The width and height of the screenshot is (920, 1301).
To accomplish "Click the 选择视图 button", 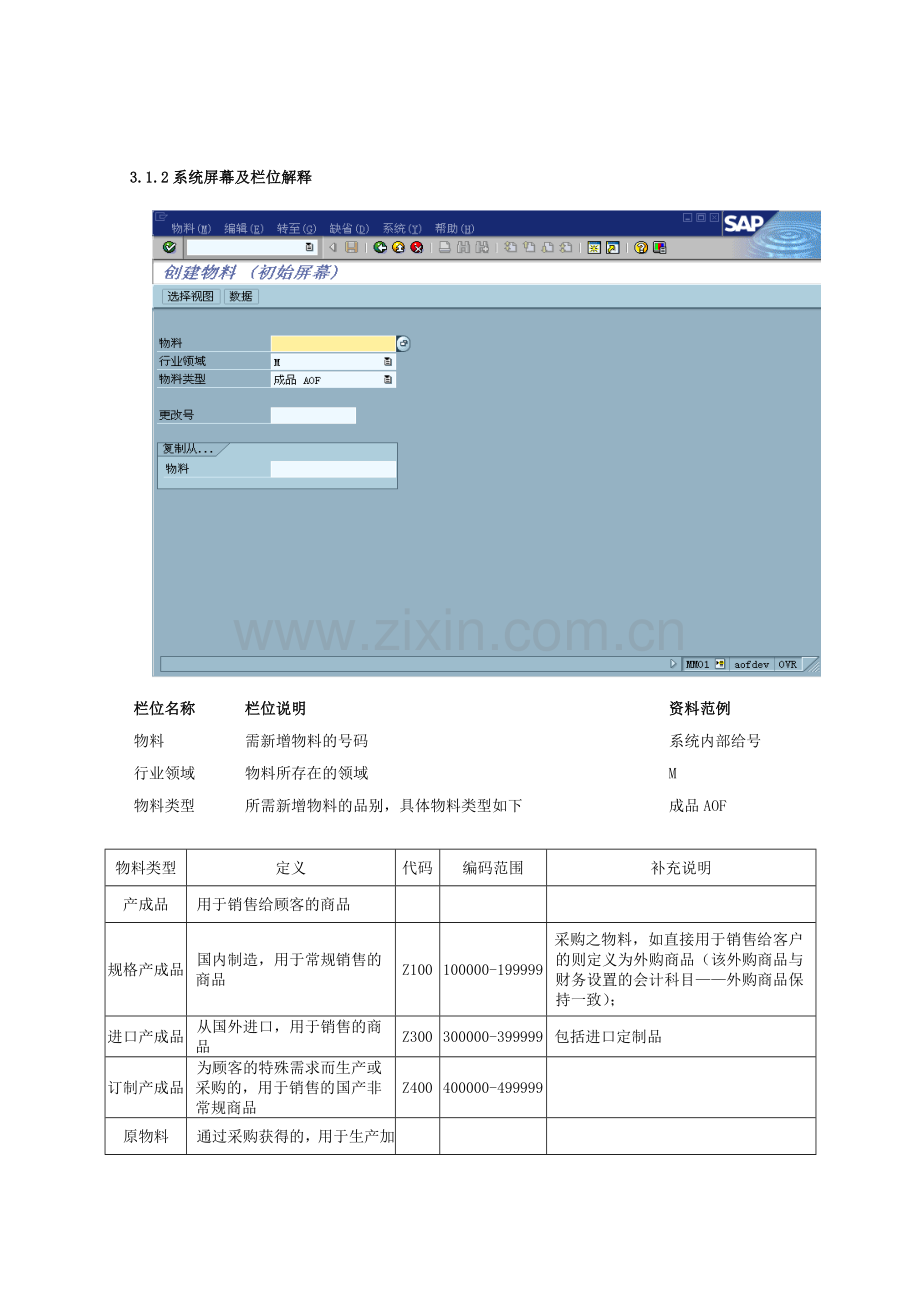I will click(191, 296).
